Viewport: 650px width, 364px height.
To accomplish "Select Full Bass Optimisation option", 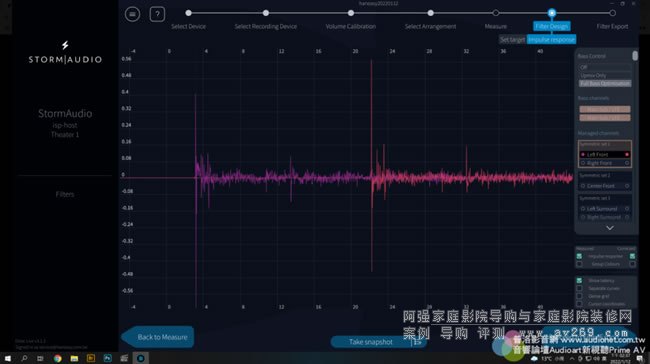I will 605,83.
